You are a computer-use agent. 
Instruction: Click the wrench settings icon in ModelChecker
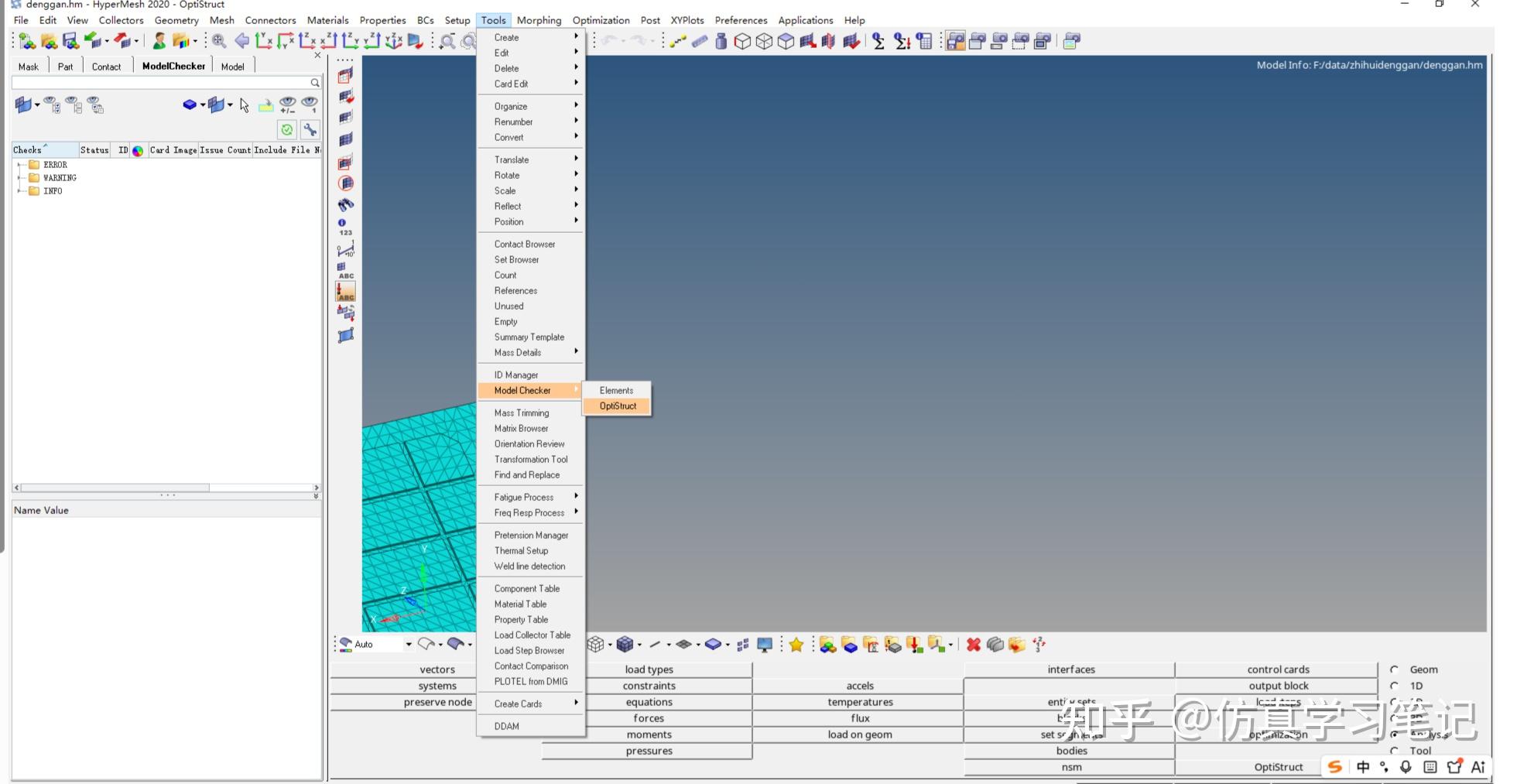click(310, 129)
